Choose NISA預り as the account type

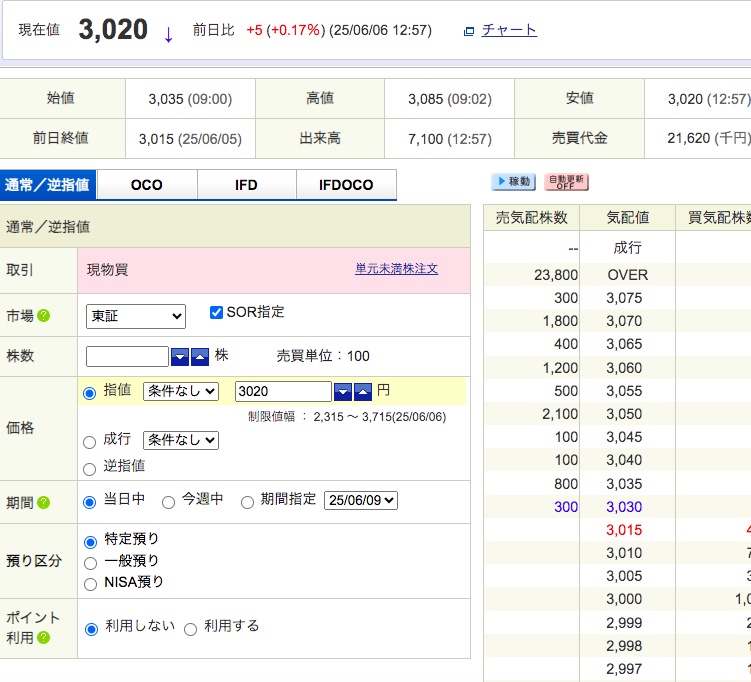click(x=90, y=583)
